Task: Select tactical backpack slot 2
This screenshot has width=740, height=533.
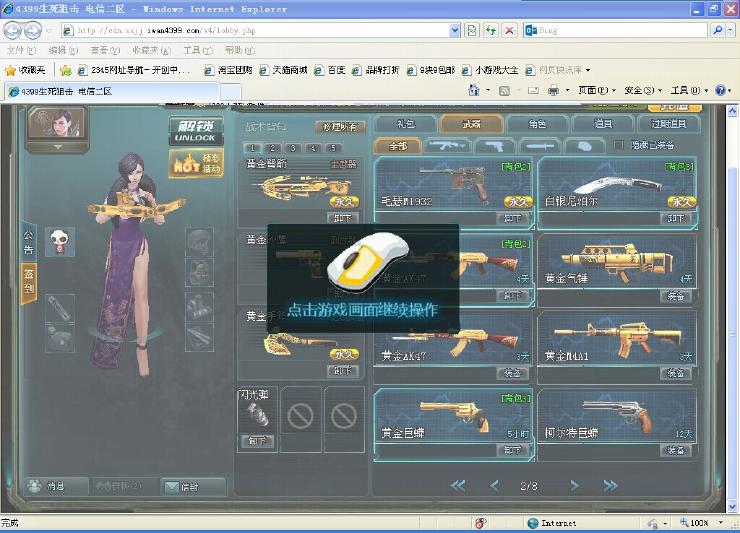Action: coord(273,148)
